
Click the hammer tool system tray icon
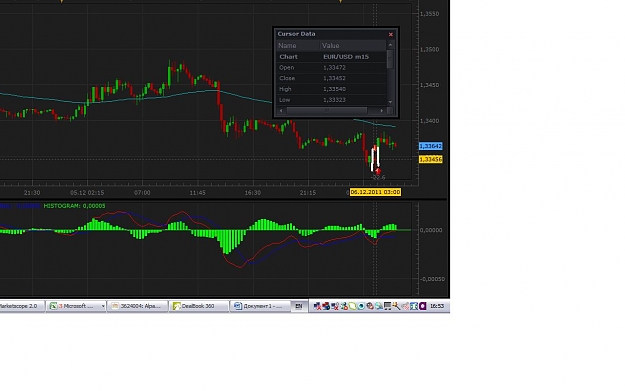point(396,306)
